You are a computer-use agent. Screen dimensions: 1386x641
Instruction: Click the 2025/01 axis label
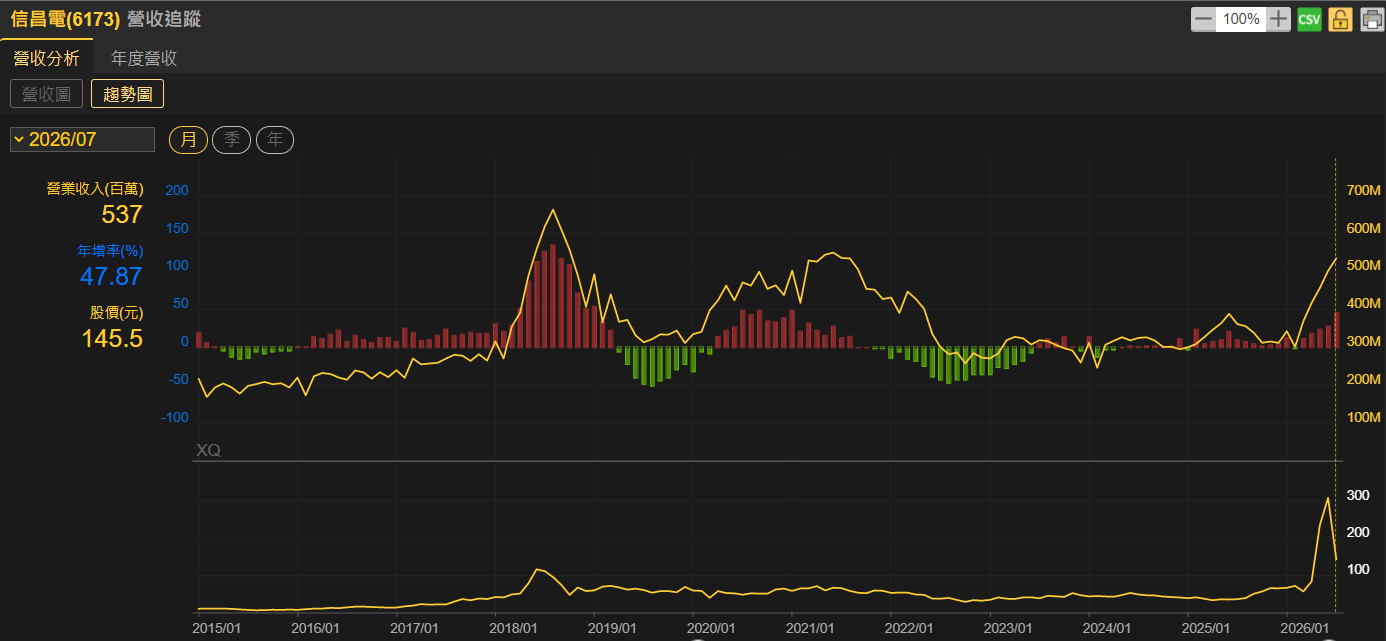[1206, 628]
